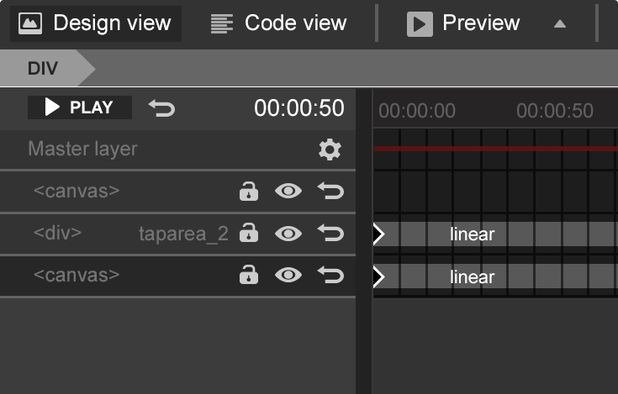Click the Preview button
Image resolution: width=618 pixels, height=394 pixels.
click(463, 24)
